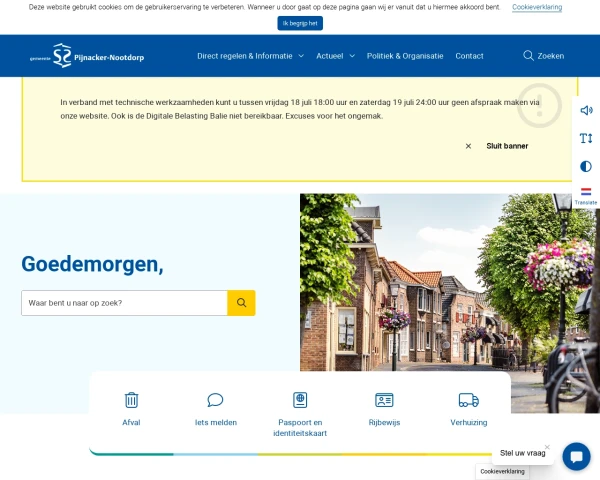Image resolution: width=600 pixels, height=480 pixels.
Task: Click the Goedemorgen heading
Action: pyautogui.click(x=92, y=264)
